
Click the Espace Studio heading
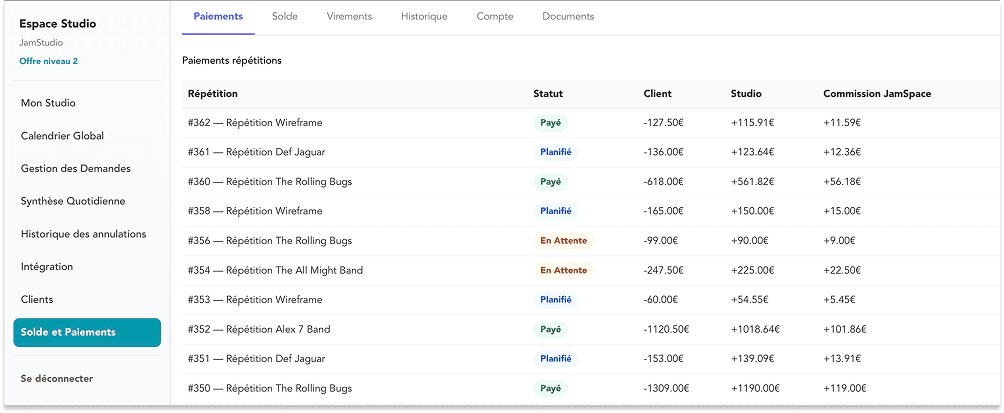pyautogui.click(x=58, y=24)
